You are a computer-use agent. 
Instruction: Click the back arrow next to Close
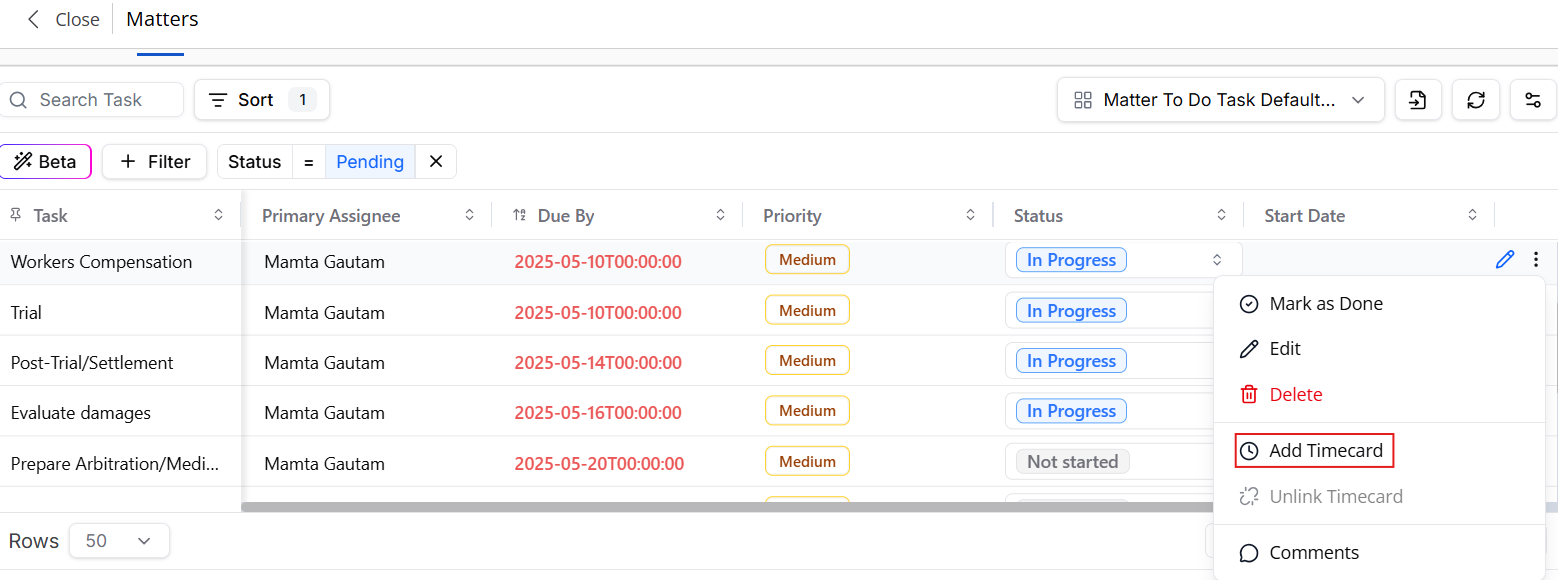click(34, 19)
